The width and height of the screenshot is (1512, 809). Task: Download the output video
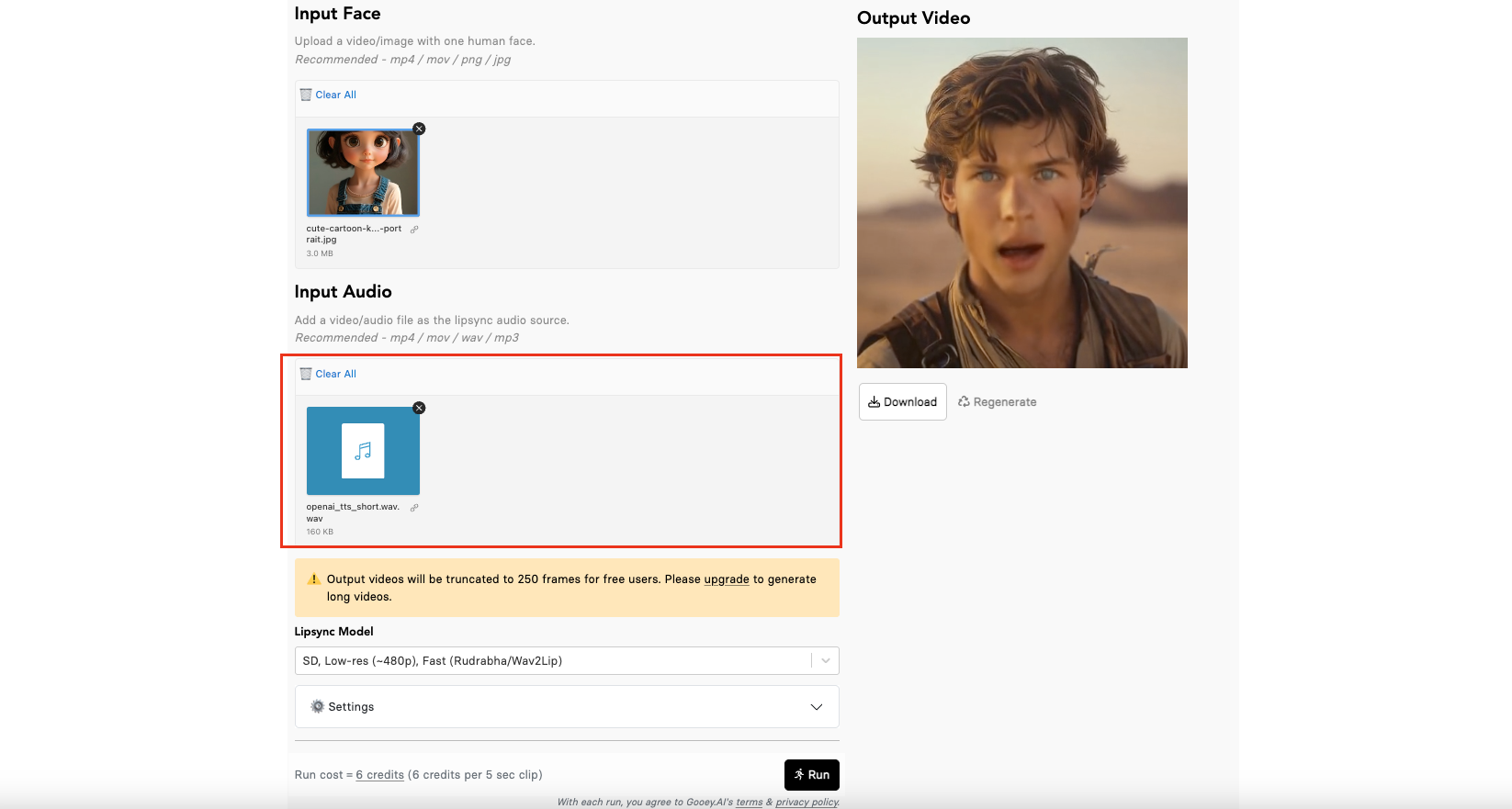tap(903, 402)
